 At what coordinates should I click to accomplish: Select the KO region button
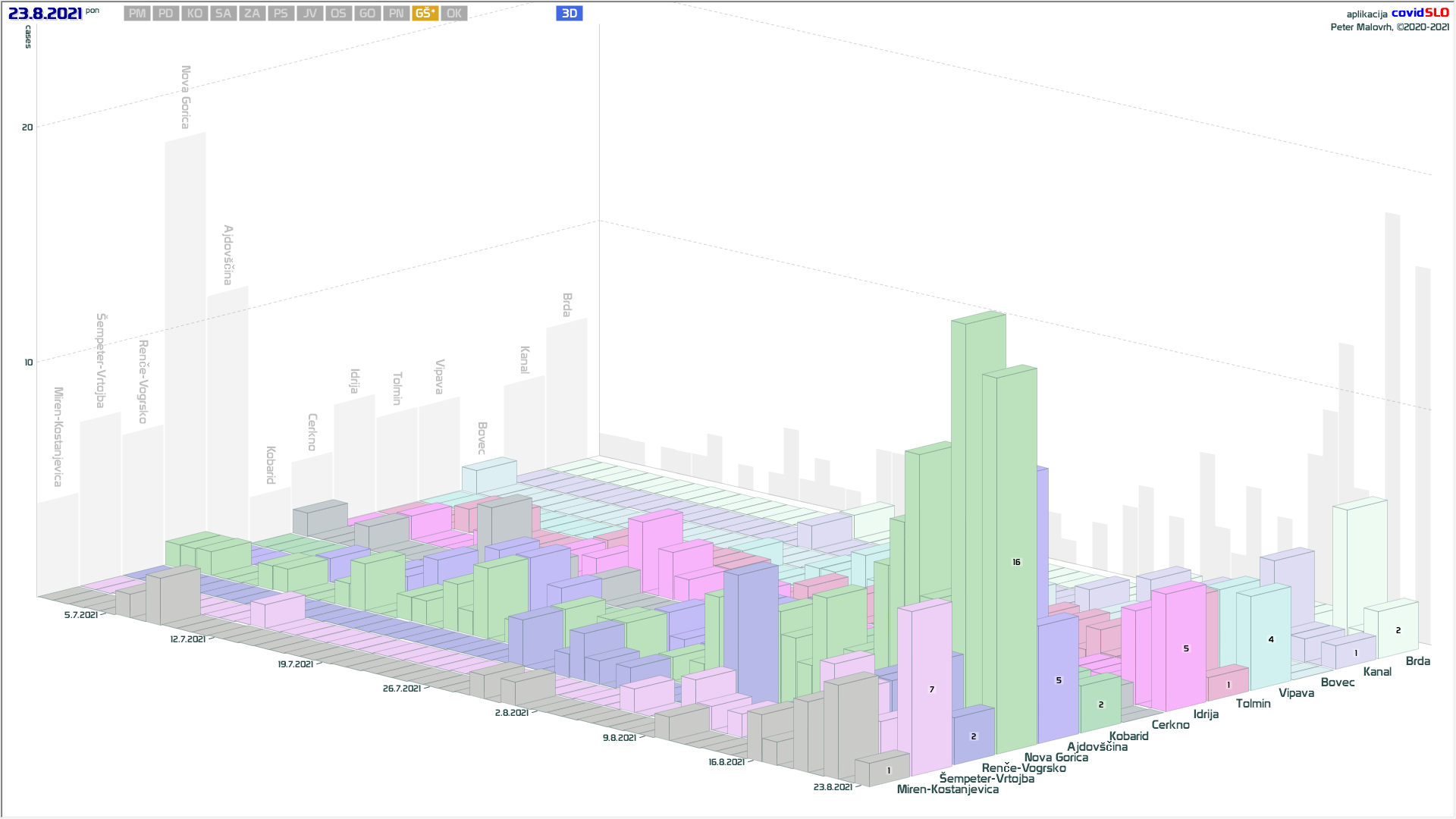point(195,14)
